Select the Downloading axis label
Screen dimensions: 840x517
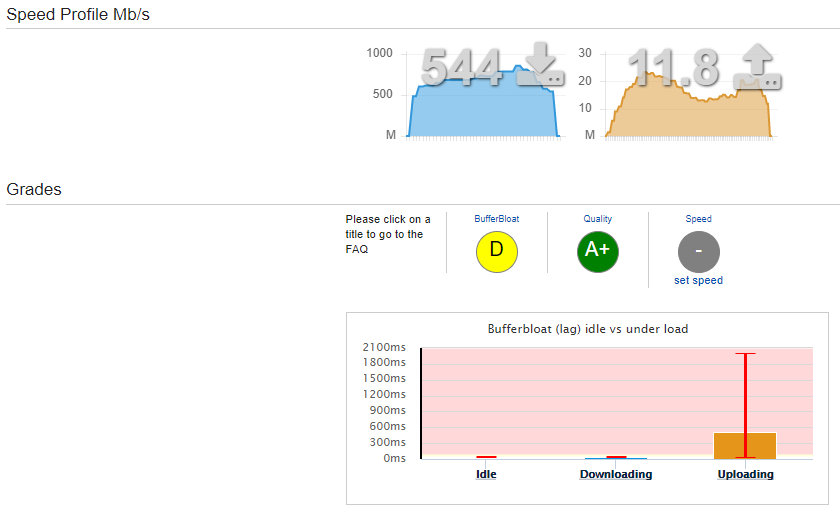click(616, 474)
